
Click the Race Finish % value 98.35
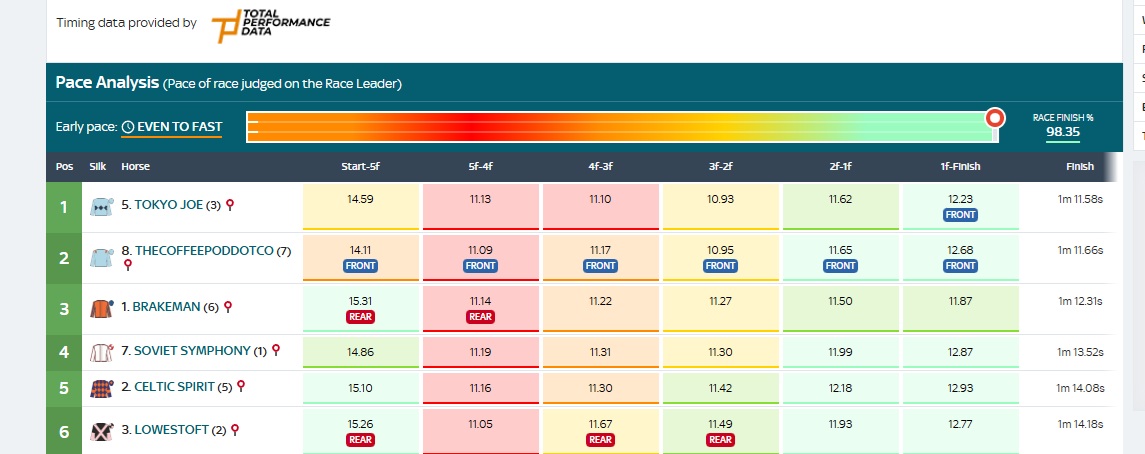click(x=1063, y=132)
